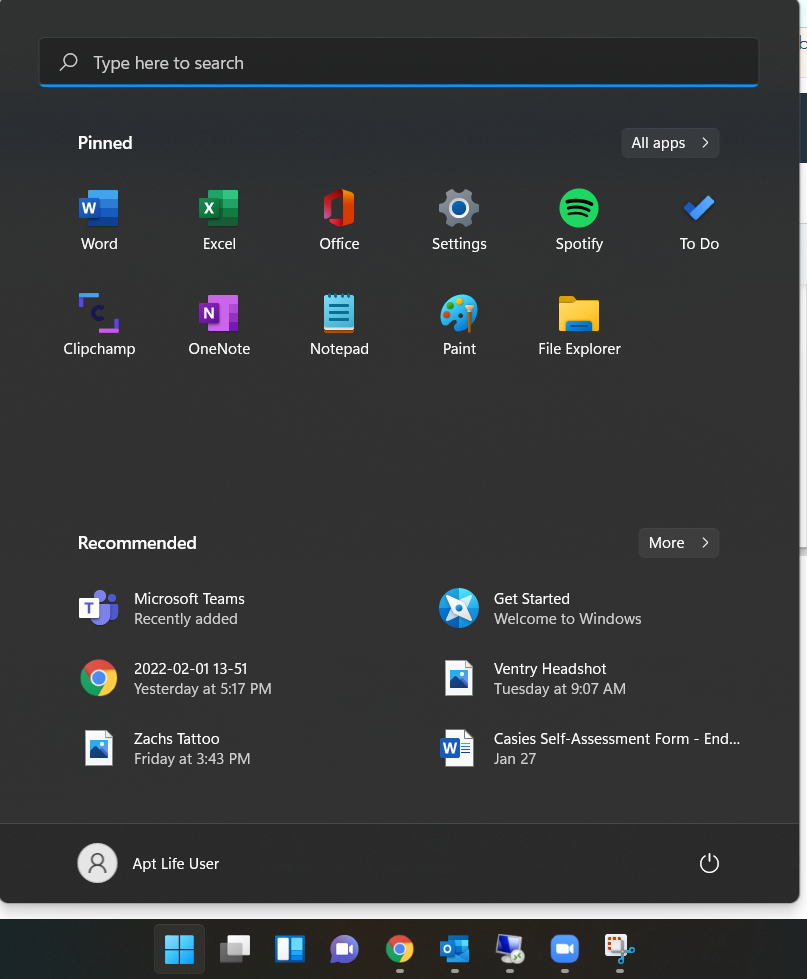Viewport: 807px width, 979px height.
Task: Open File Explorer from Pinned
Action: coord(579,325)
